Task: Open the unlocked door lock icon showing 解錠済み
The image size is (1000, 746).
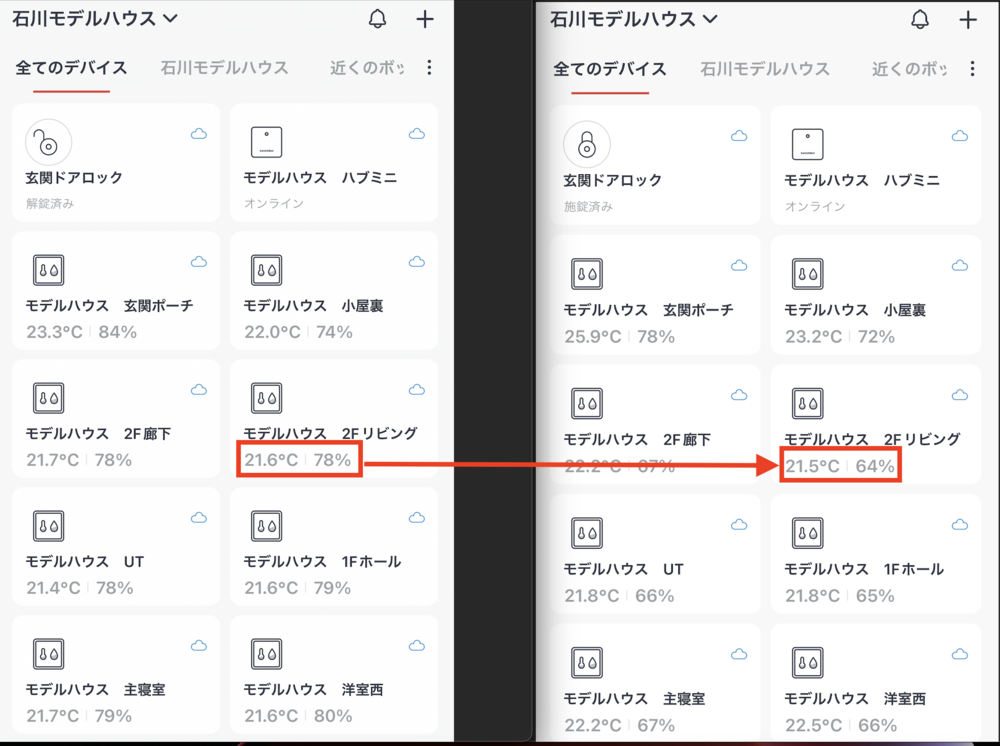Action: 48,142
